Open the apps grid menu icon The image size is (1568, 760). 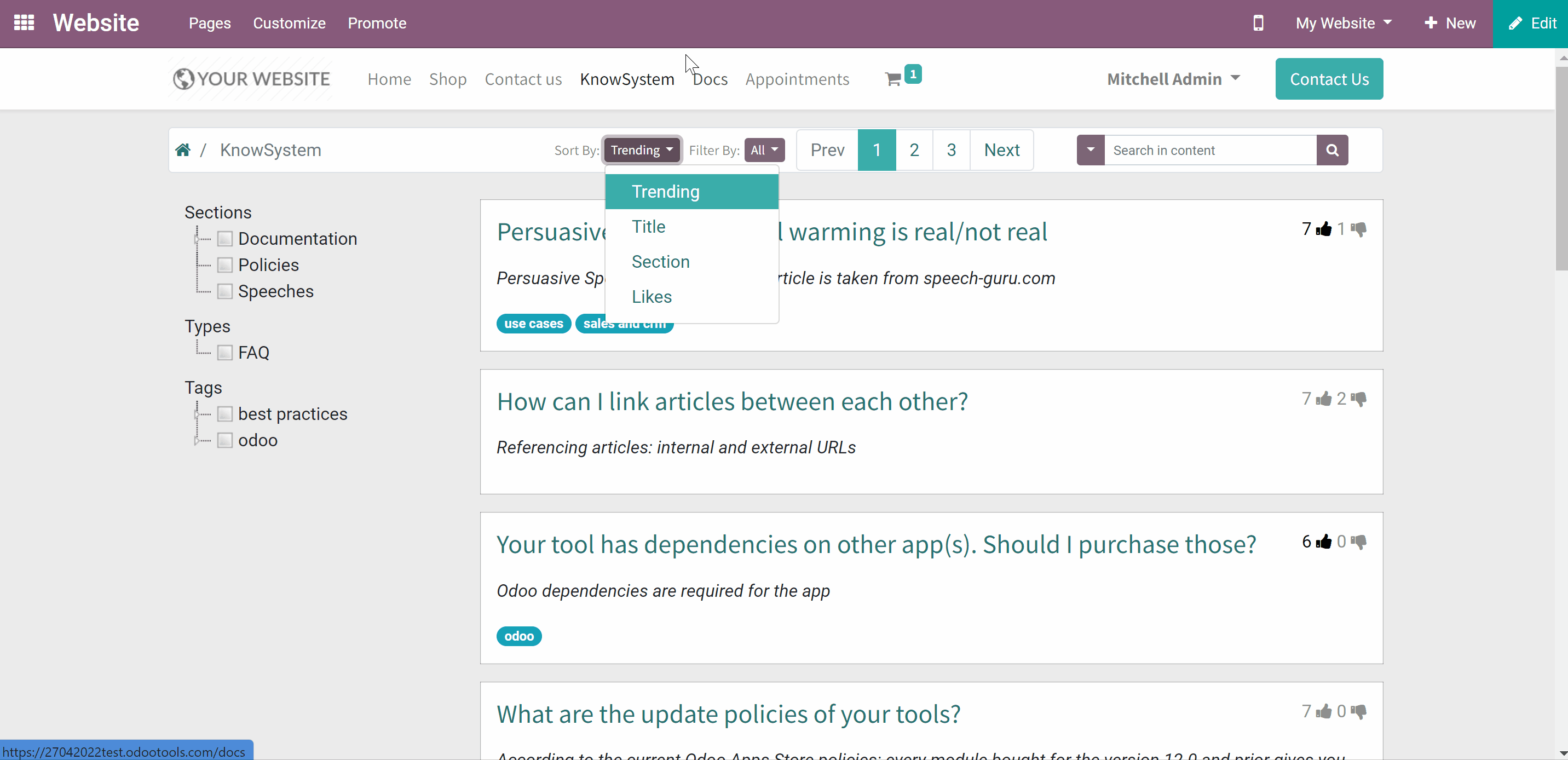(x=24, y=23)
